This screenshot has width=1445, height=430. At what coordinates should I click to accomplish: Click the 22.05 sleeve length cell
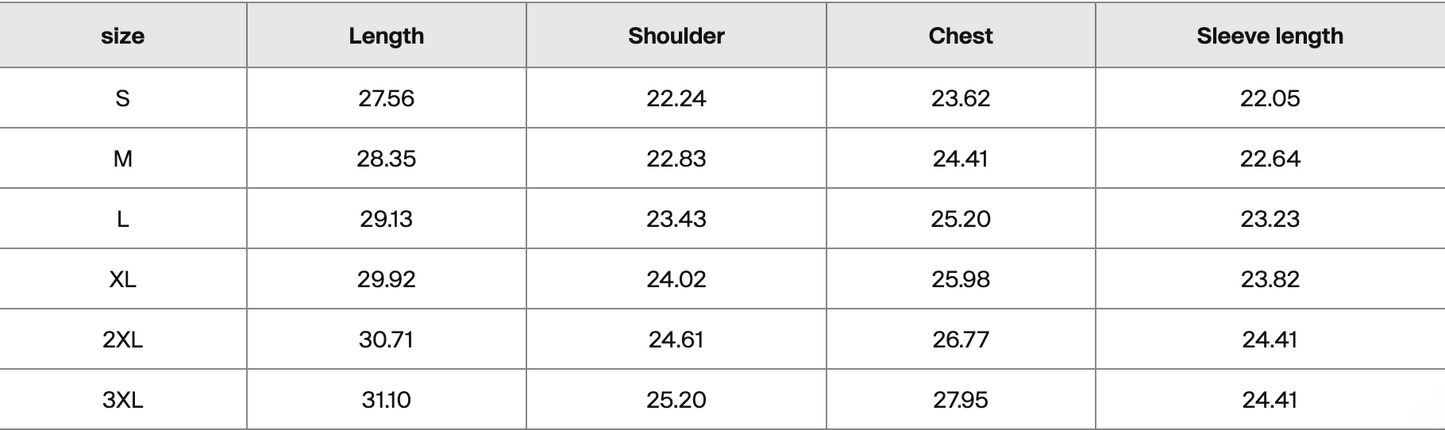point(1270,98)
